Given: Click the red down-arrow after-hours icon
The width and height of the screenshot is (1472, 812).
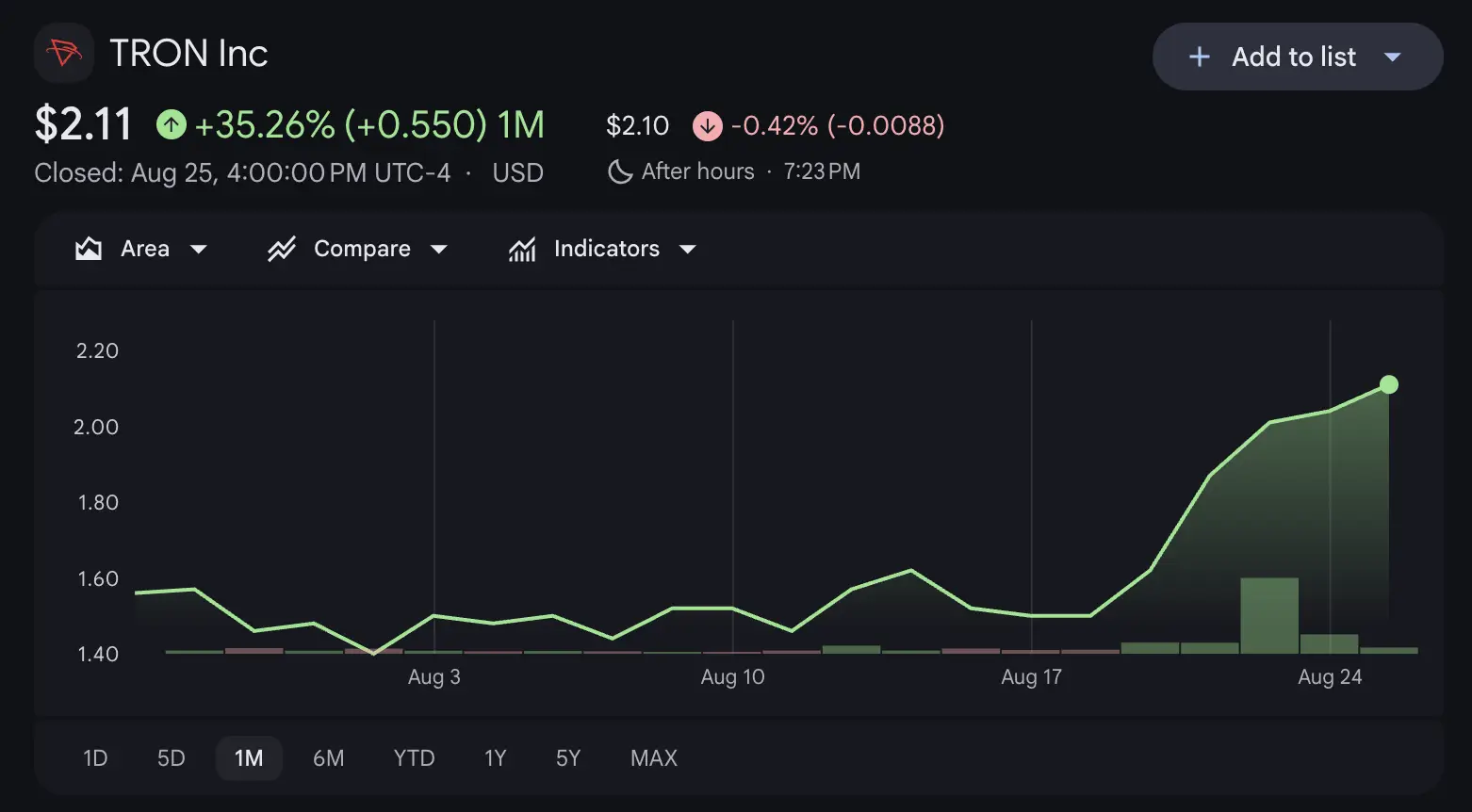Looking at the screenshot, I should 708,125.
